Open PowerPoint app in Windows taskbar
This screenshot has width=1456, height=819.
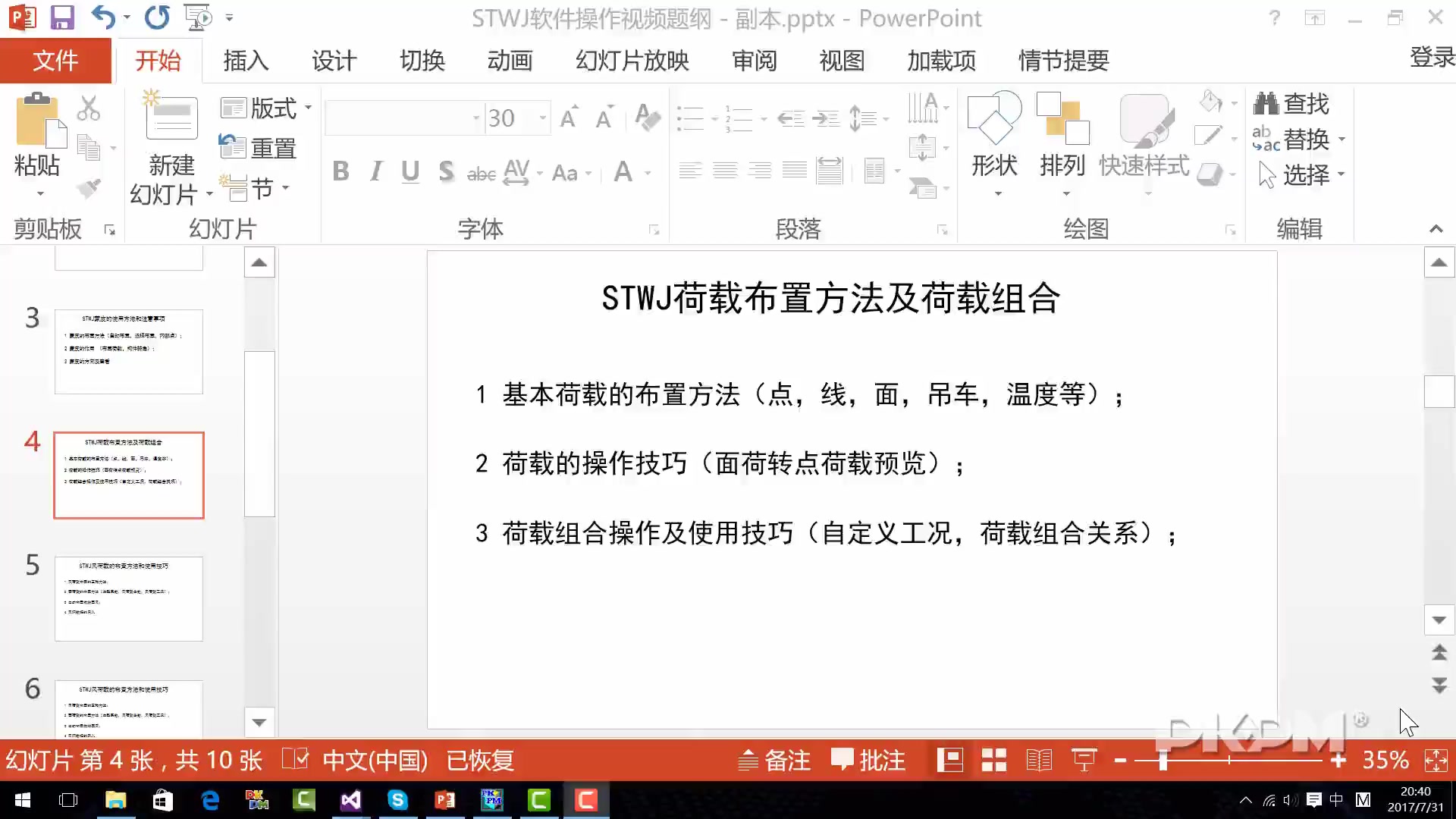click(445, 800)
